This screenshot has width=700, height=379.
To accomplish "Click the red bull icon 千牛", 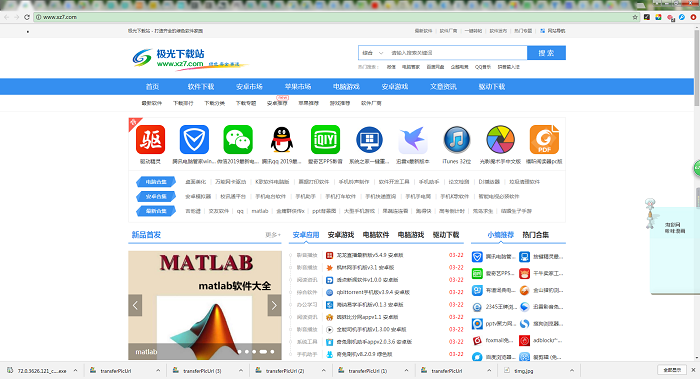I will coord(525,273).
